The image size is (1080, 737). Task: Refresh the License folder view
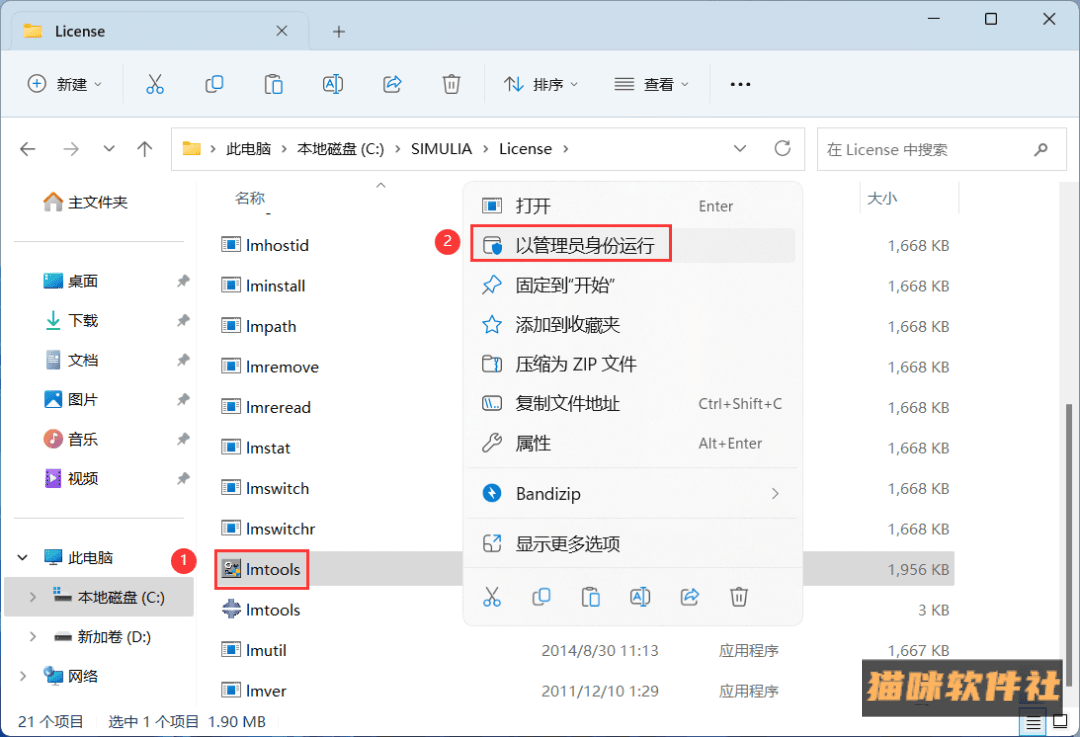pos(782,148)
